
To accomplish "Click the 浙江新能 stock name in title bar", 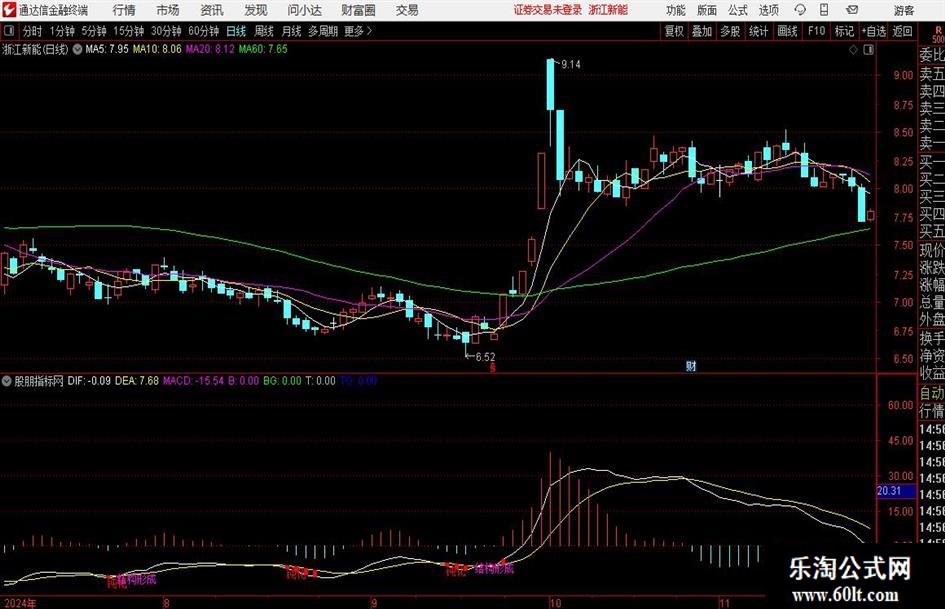I will coord(608,10).
